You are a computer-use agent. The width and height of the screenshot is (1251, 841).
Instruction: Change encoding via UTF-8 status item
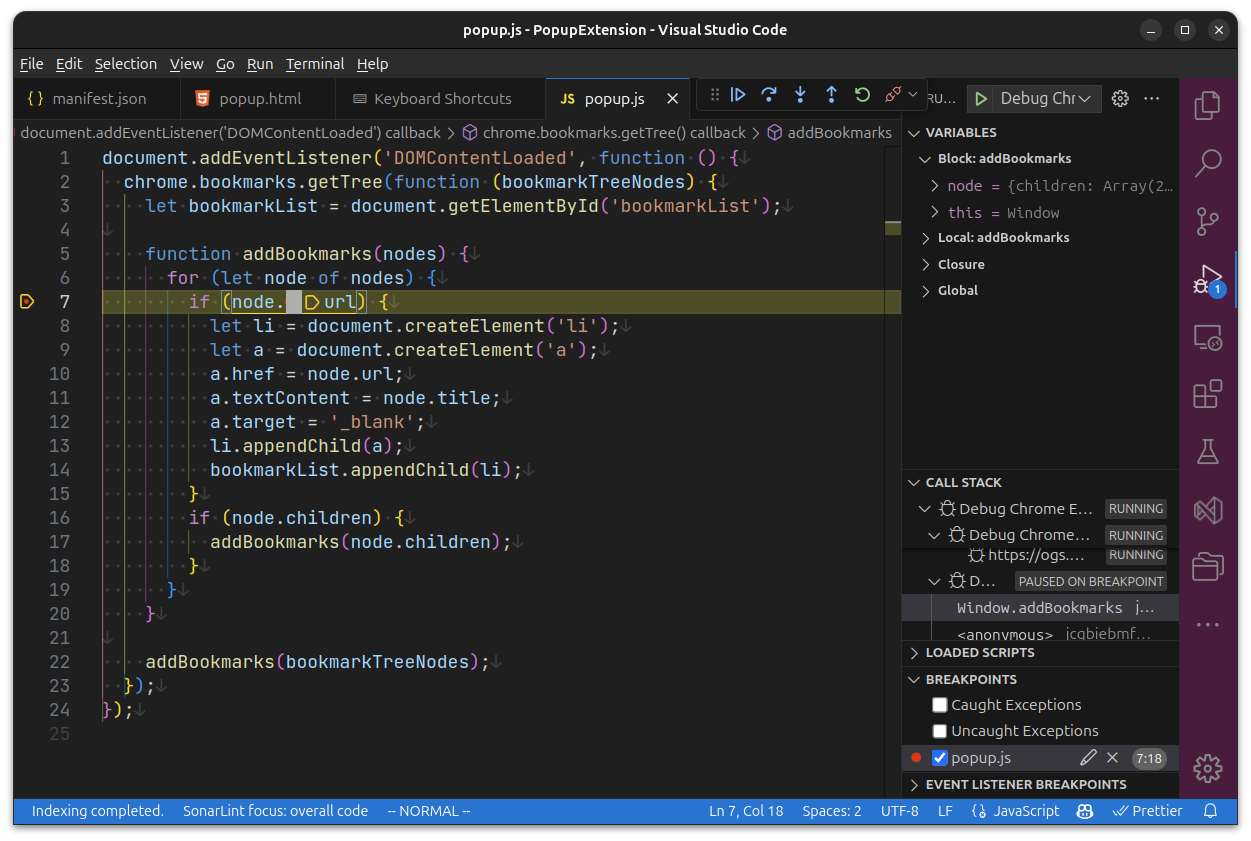click(900, 811)
